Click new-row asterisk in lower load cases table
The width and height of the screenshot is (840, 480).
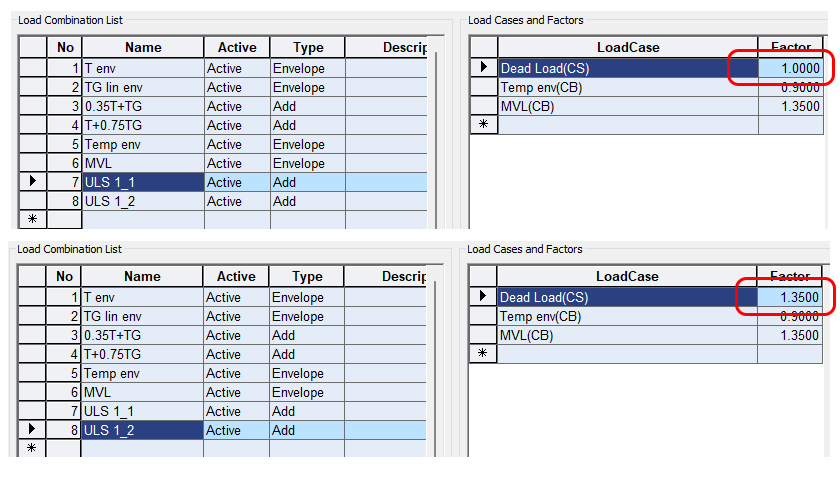[x=483, y=354]
